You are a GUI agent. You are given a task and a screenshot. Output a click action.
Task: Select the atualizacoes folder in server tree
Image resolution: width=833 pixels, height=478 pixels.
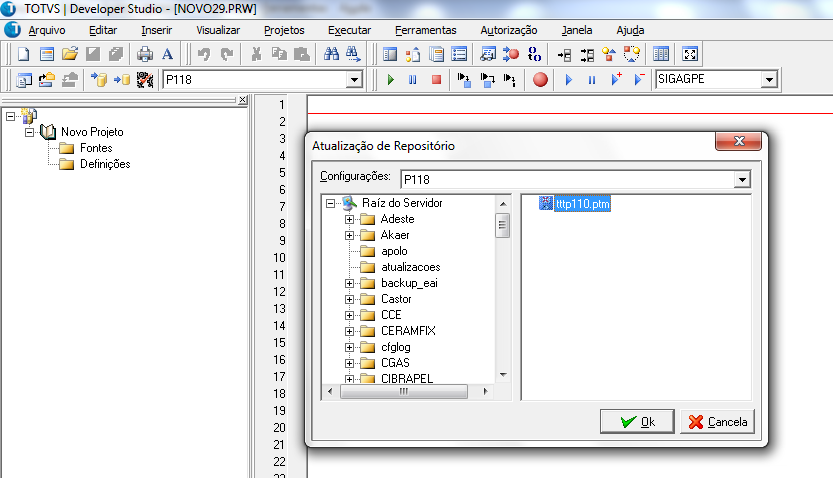pos(411,267)
